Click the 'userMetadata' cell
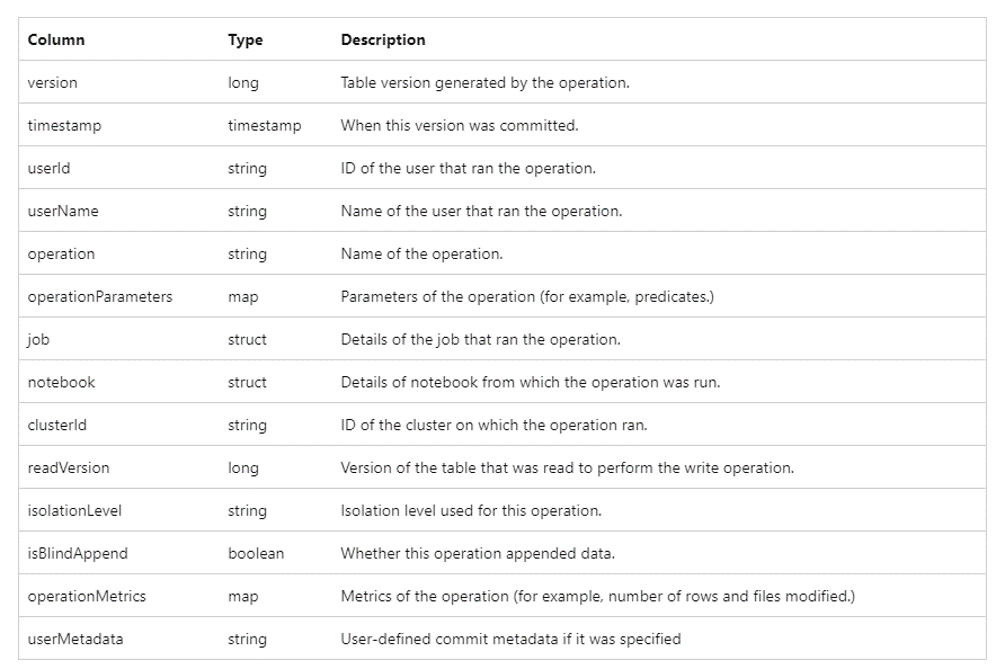This screenshot has width=996, height=669. 76,639
